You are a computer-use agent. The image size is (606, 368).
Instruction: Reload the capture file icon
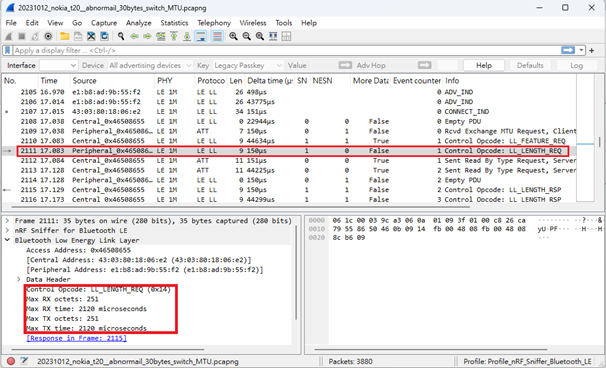tap(104, 36)
